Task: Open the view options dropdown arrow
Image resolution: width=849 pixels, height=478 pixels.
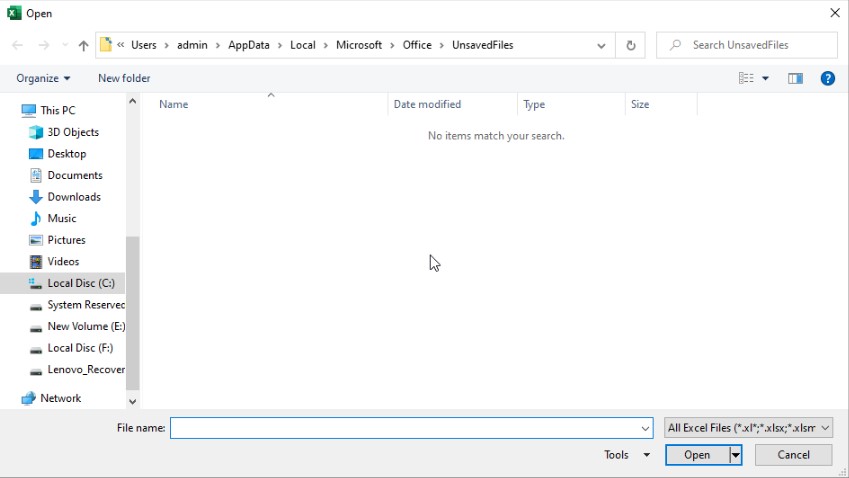Action: click(766, 78)
